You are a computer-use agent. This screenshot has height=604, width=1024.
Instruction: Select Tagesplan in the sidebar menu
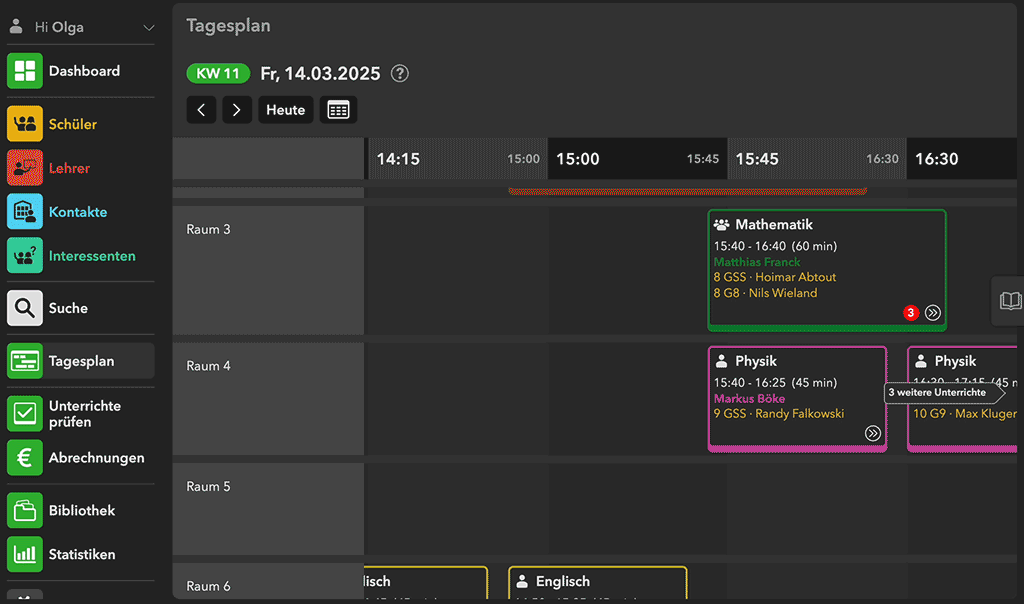click(x=81, y=361)
